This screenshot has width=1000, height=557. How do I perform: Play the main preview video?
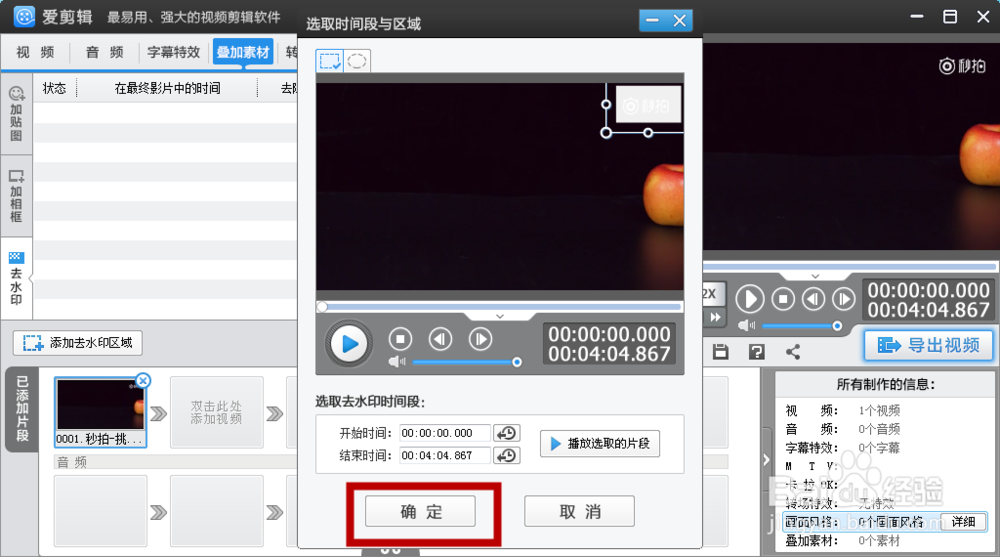pyautogui.click(x=749, y=299)
